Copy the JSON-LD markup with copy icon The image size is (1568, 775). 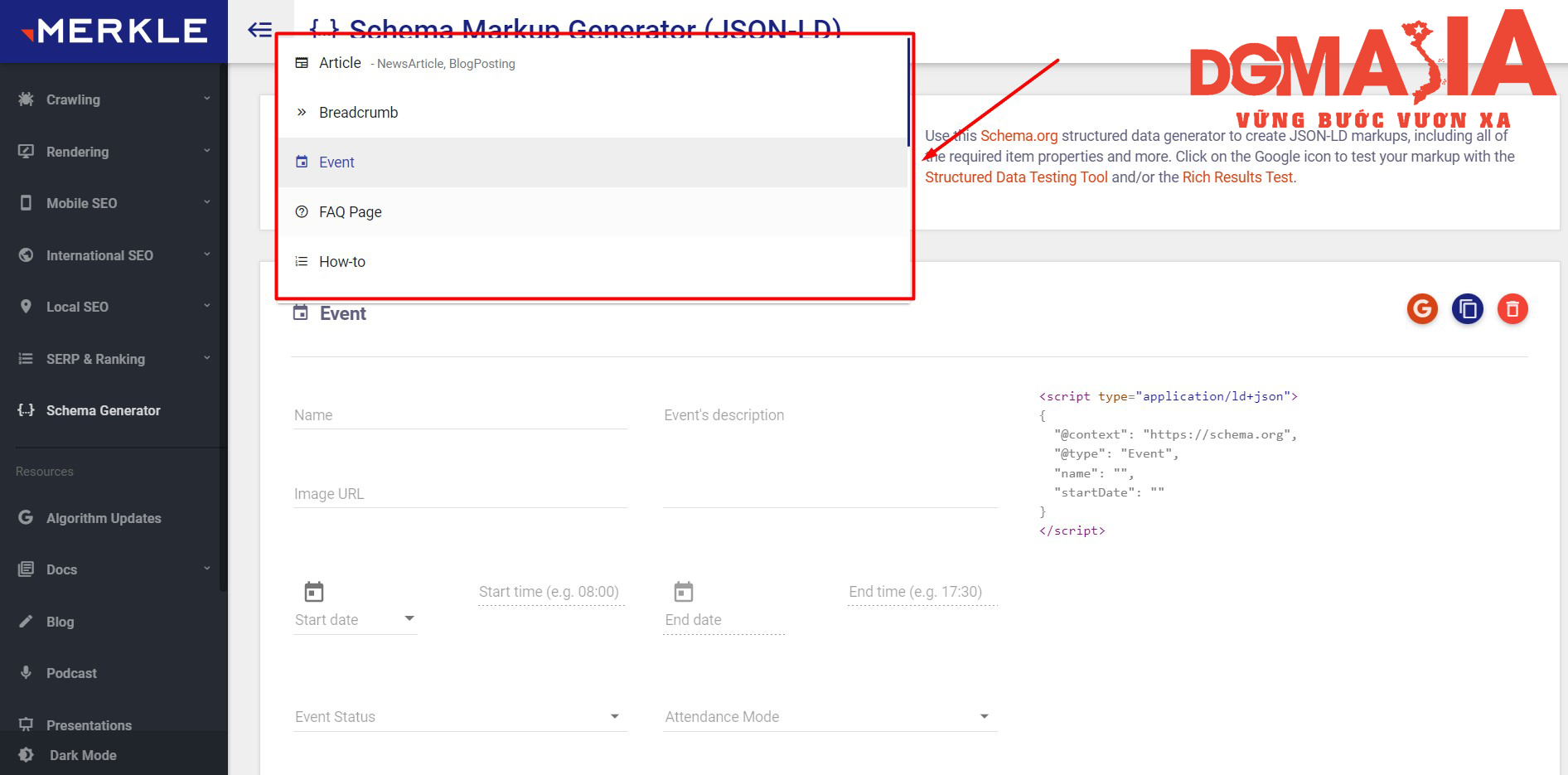tap(1468, 309)
